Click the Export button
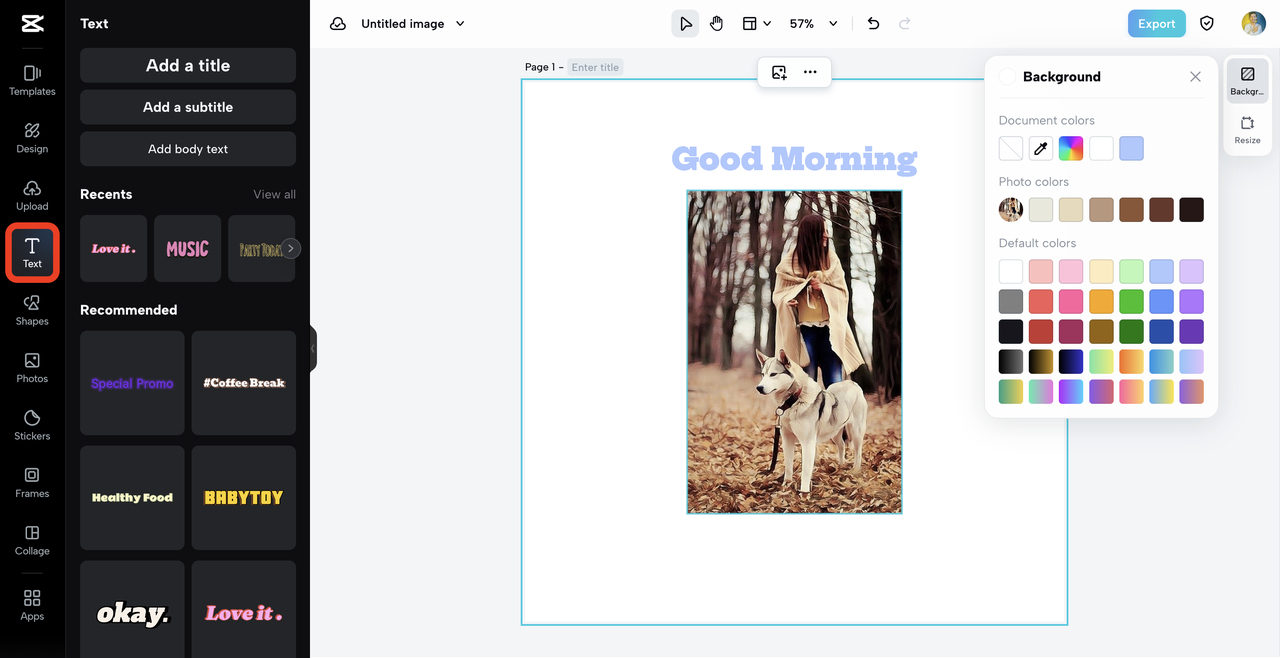Viewport: 1280px width, 658px height. [x=1157, y=24]
